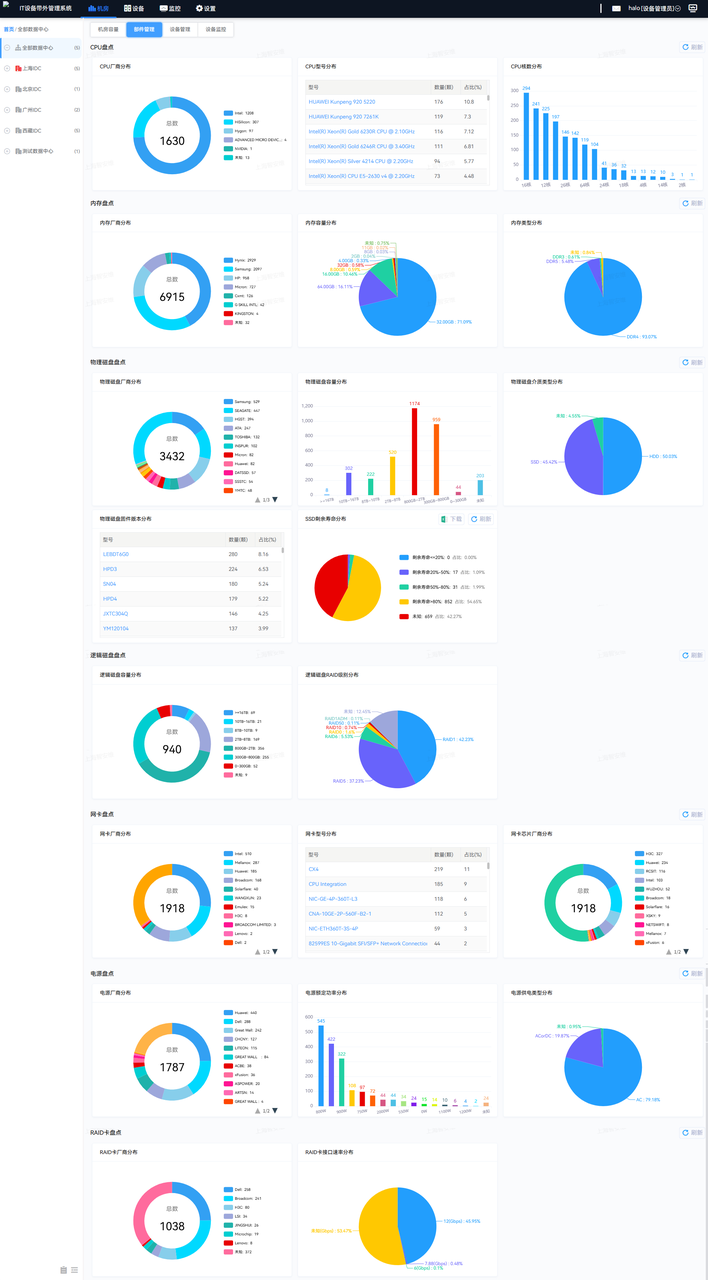Viewport: 708px width, 1280px height.
Task: Open the 监控 module in top bar
Action: coord(170,8)
